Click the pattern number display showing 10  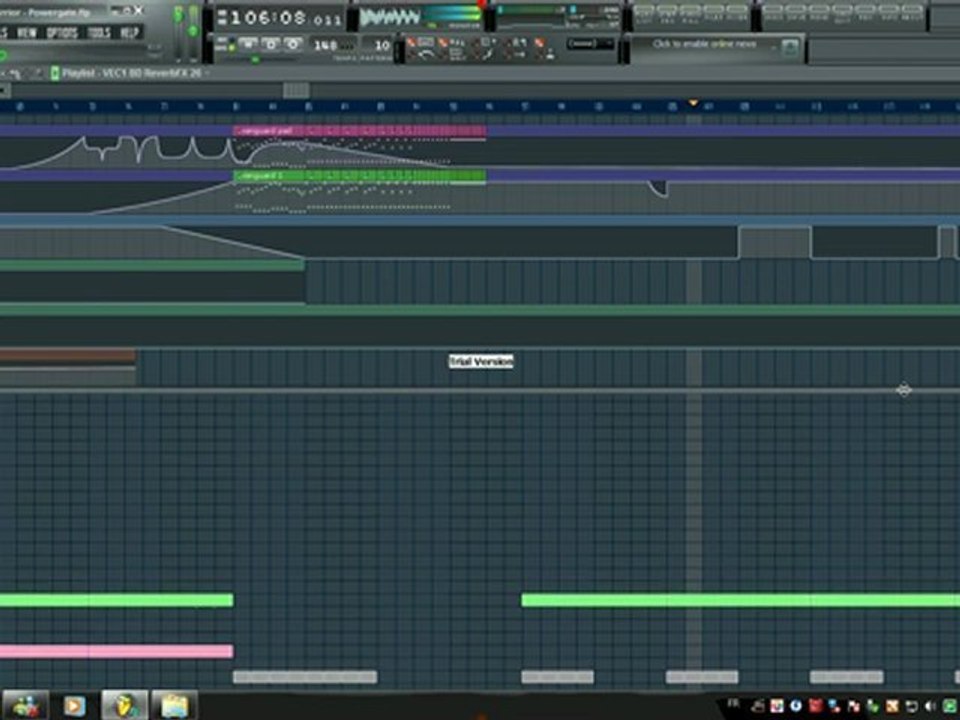click(376, 45)
